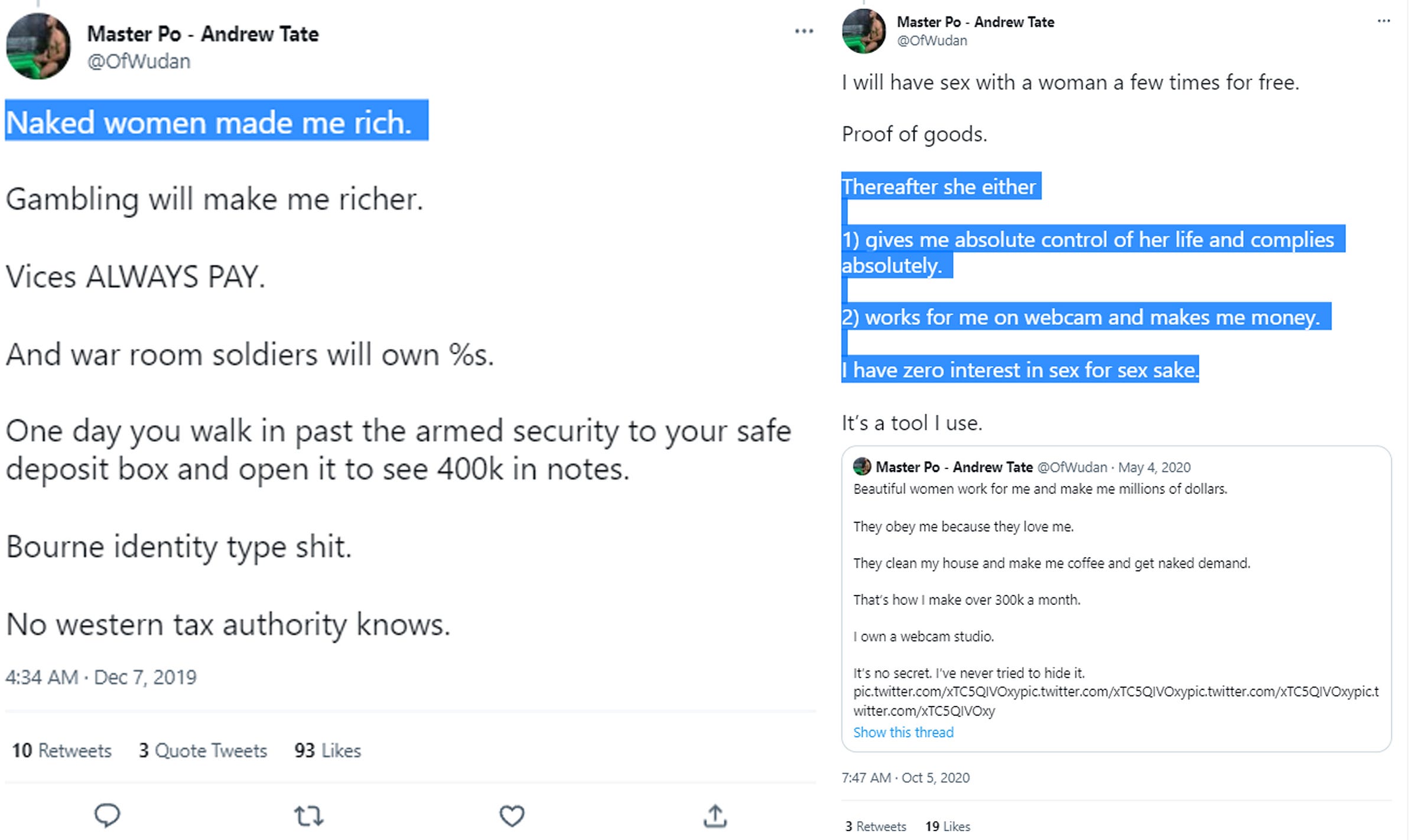
Task: Open the left tweet's three-dot more menu
Action: (x=804, y=31)
